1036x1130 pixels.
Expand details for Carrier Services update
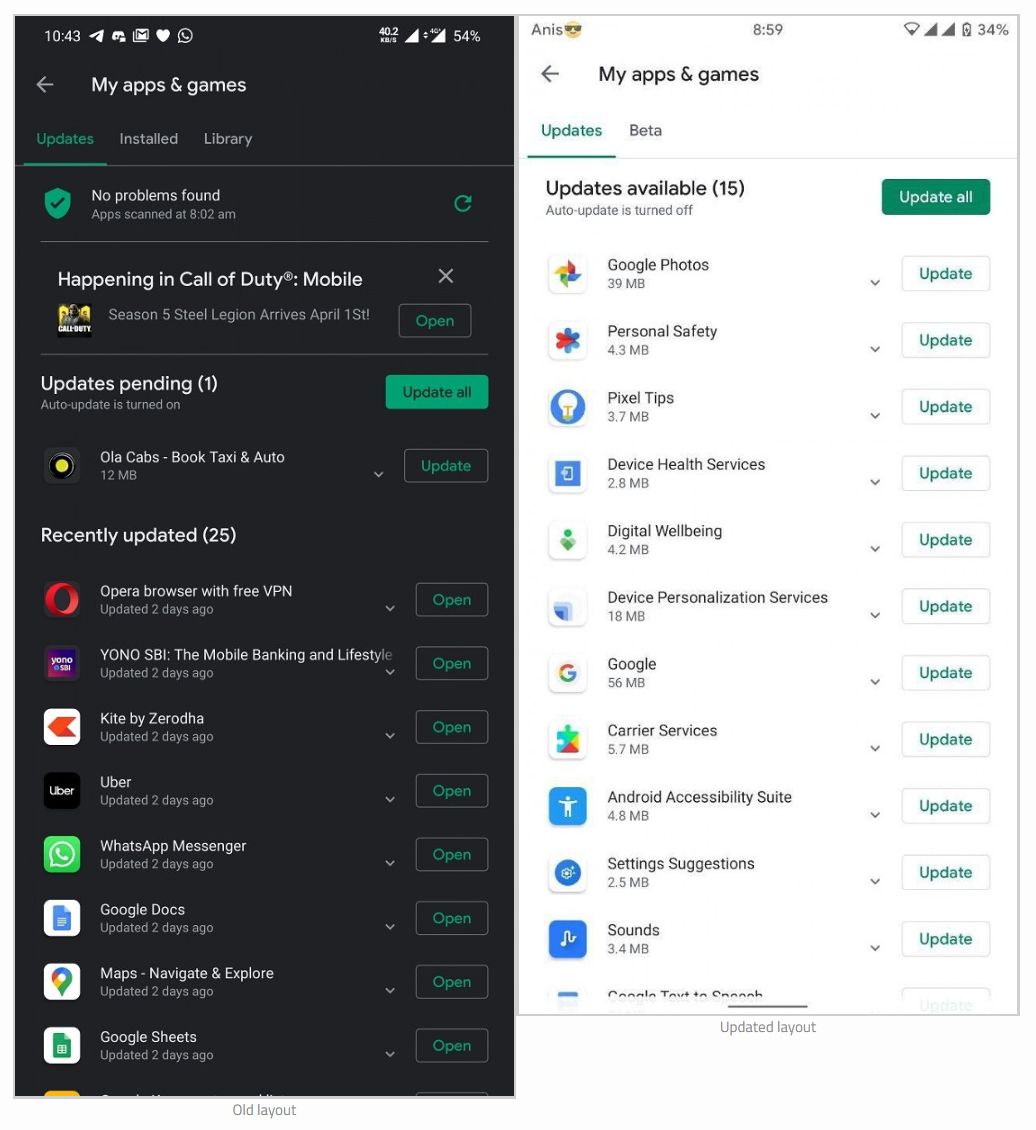875,740
